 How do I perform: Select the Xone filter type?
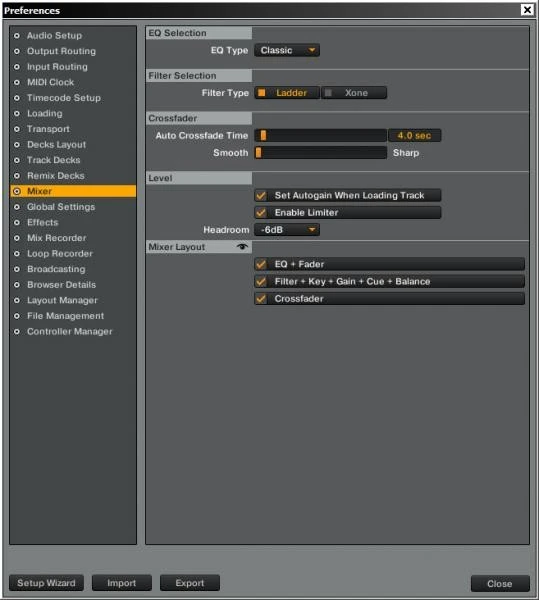(354, 93)
